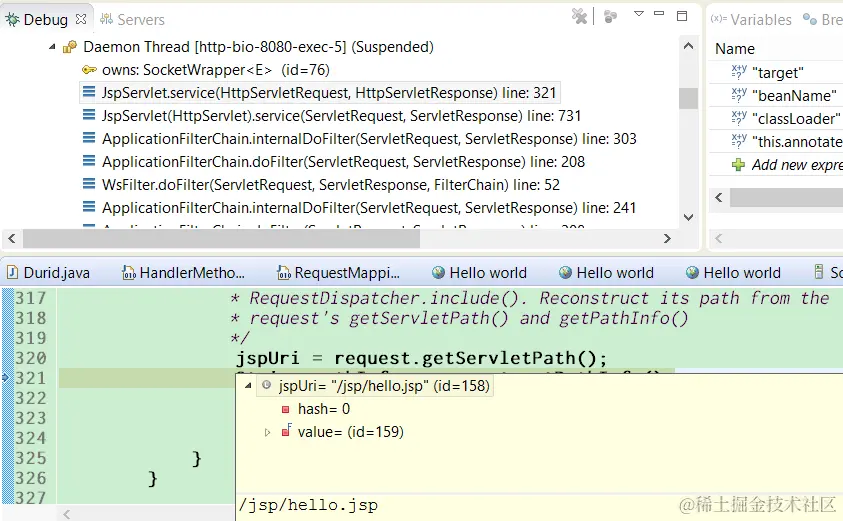Click the code line jspUri = request.getServletPath();
The image size is (843, 521).
coord(422,359)
